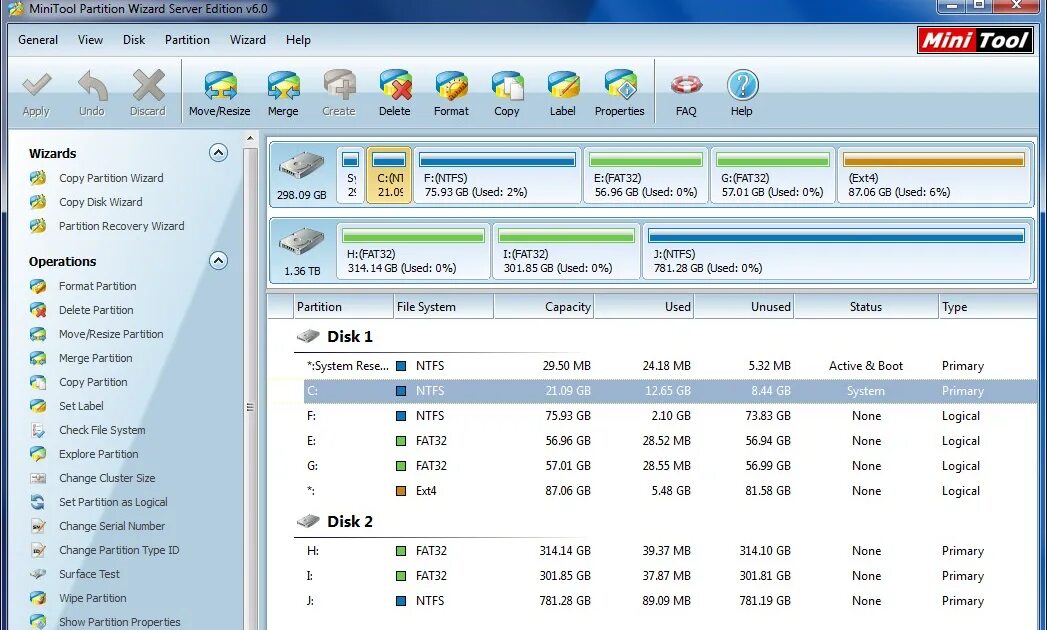Image resolution: width=1047 pixels, height=630 pixels.
Task: Sort by the Capacity column header
Action: click(x=544, y=307)
